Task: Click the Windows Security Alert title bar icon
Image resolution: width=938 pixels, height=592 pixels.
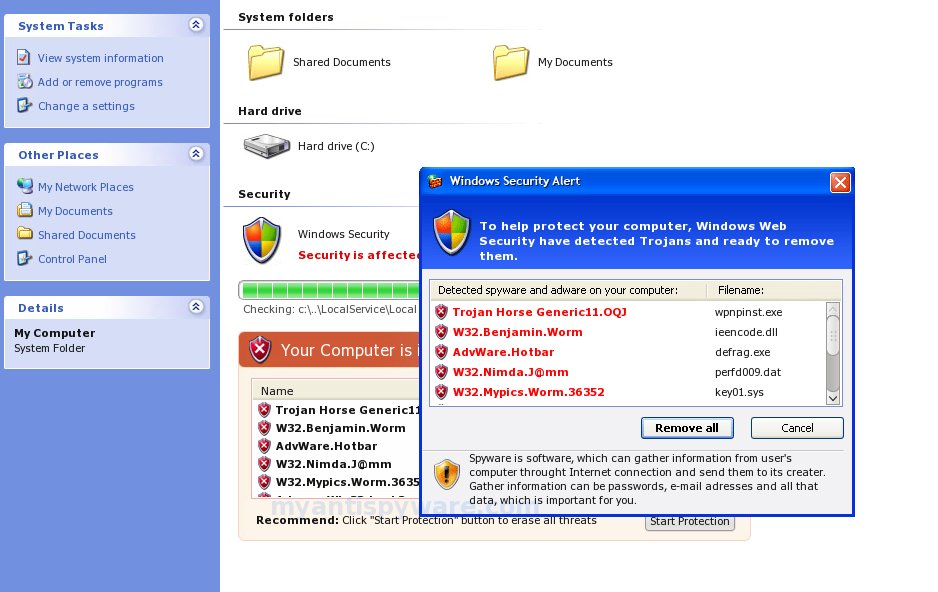Action: tap(435, 181)
